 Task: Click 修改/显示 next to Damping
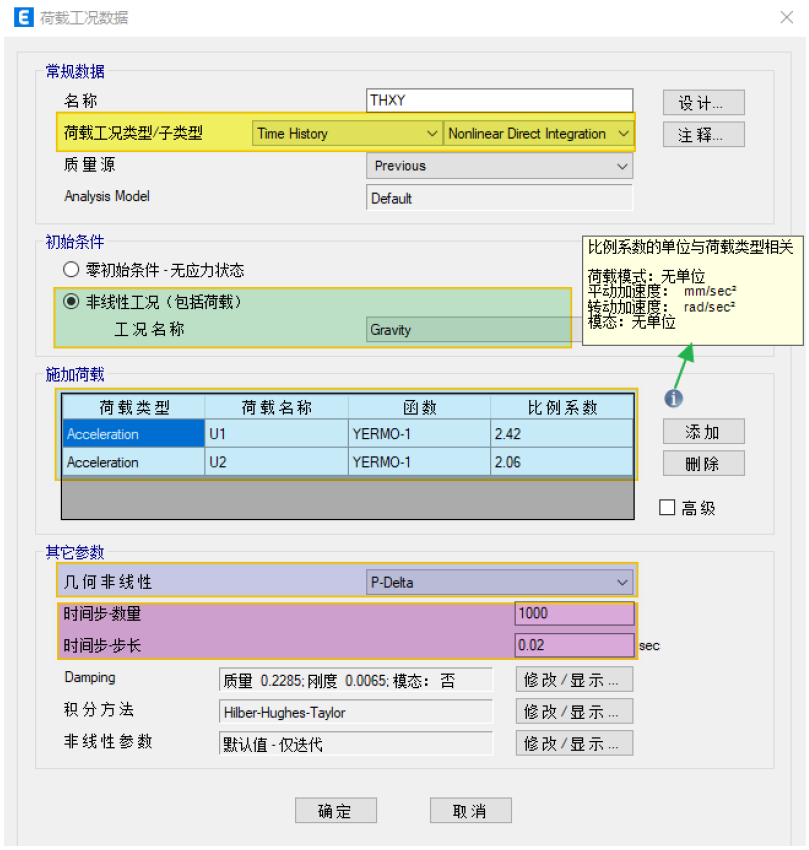573,679
